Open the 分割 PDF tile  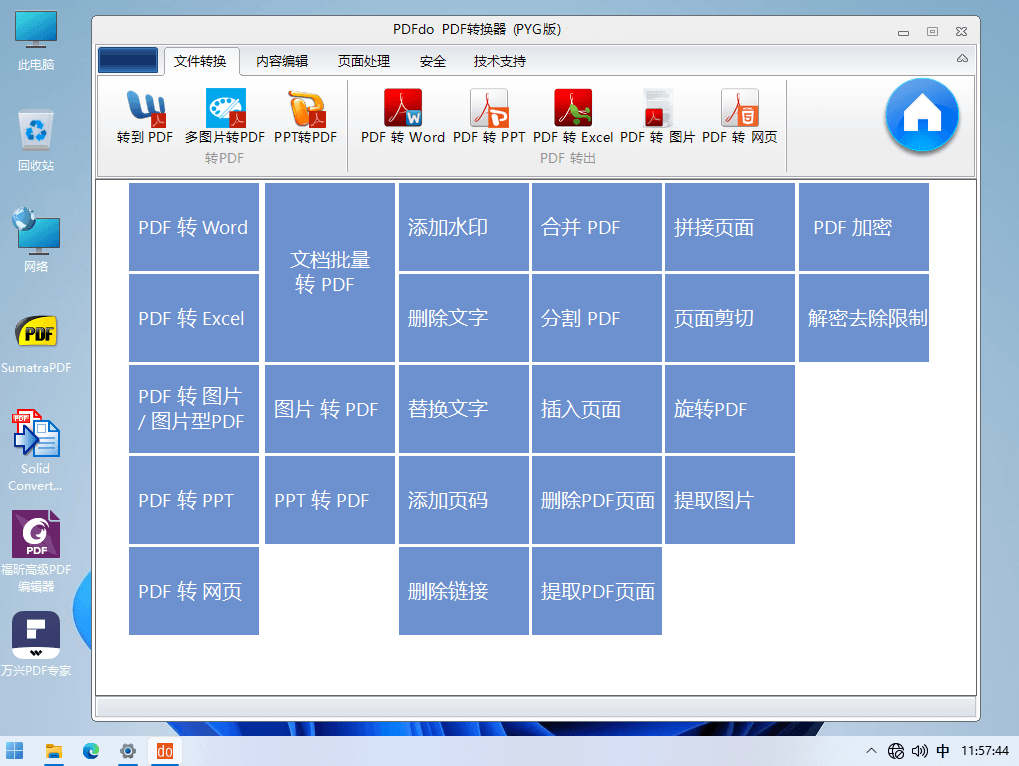pyautogui.click(x=597, y=318)
